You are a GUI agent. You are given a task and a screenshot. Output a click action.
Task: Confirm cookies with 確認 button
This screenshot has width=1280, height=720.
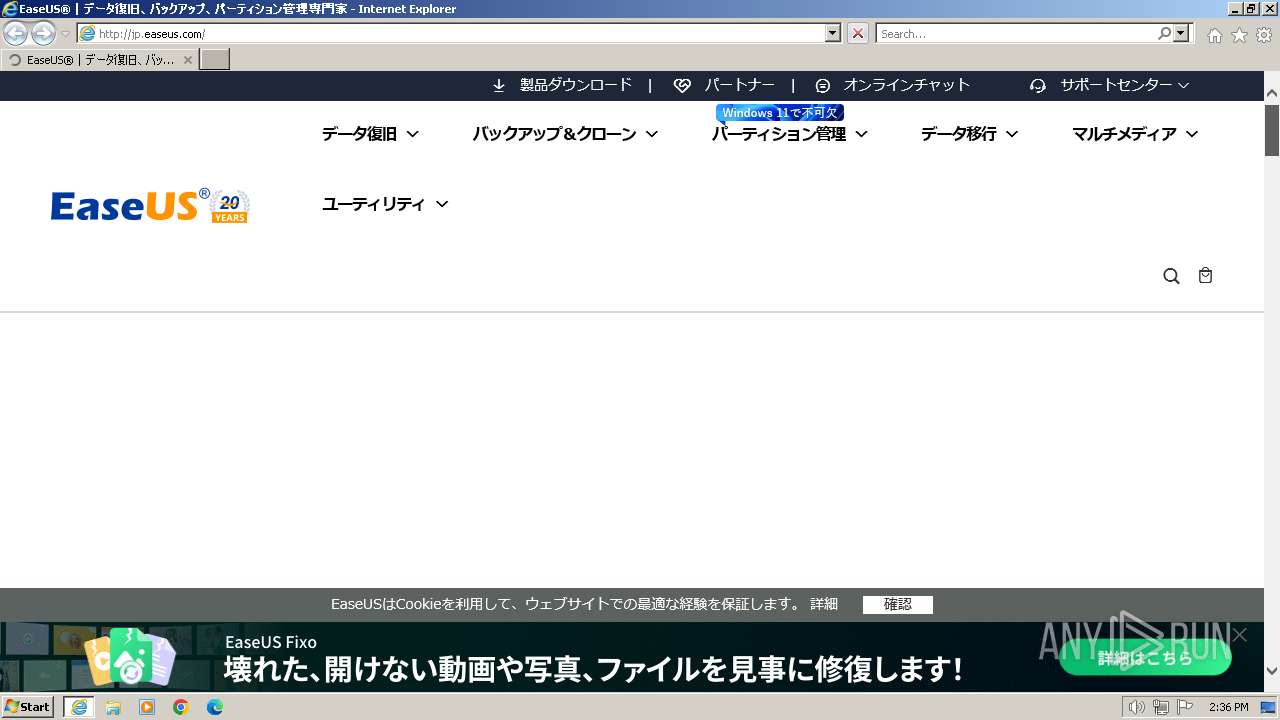[x=898, y=604]
